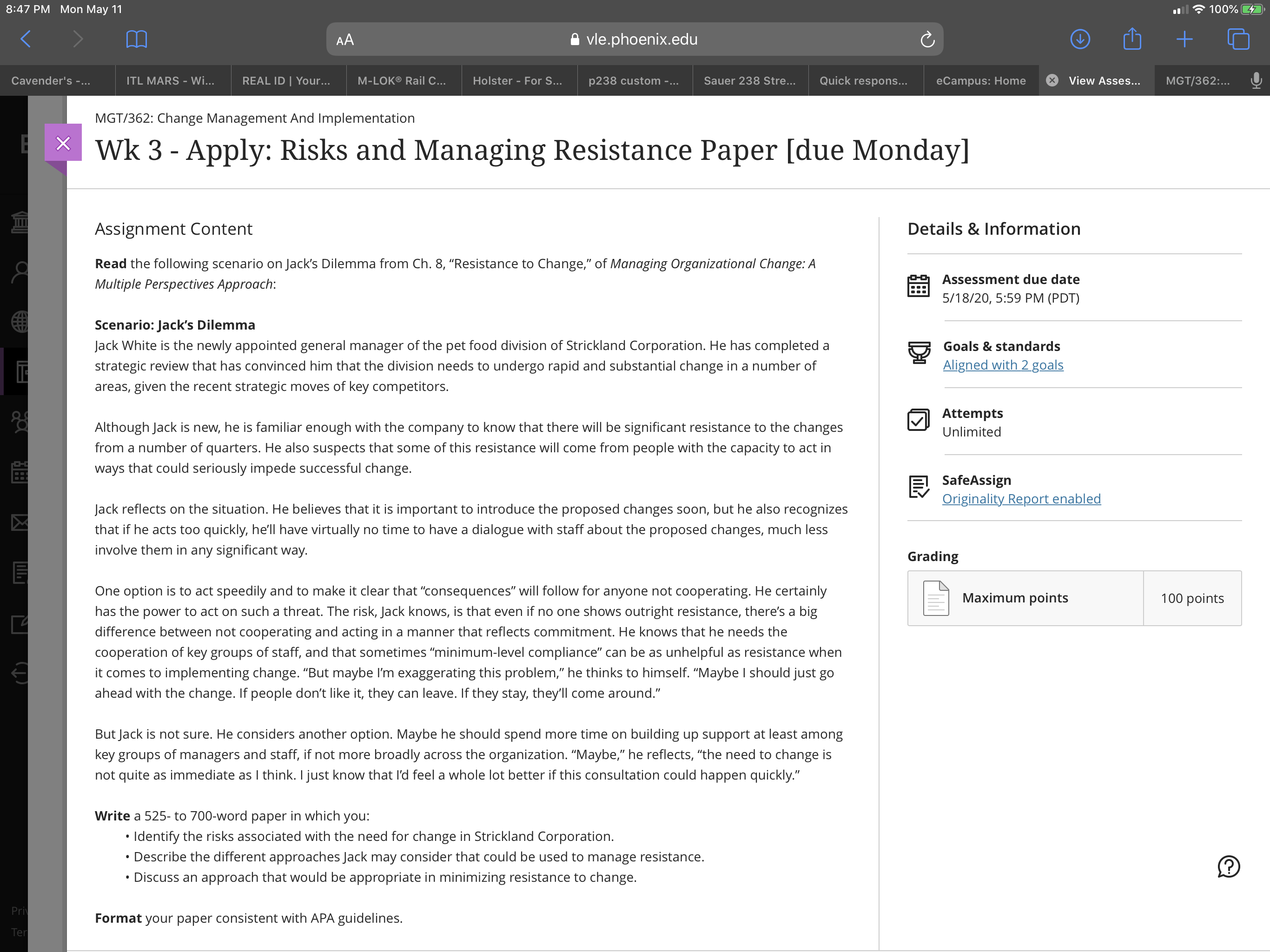Open Aligned with 2 goals link
1270x952 pixels.
tap(1003, 365)
